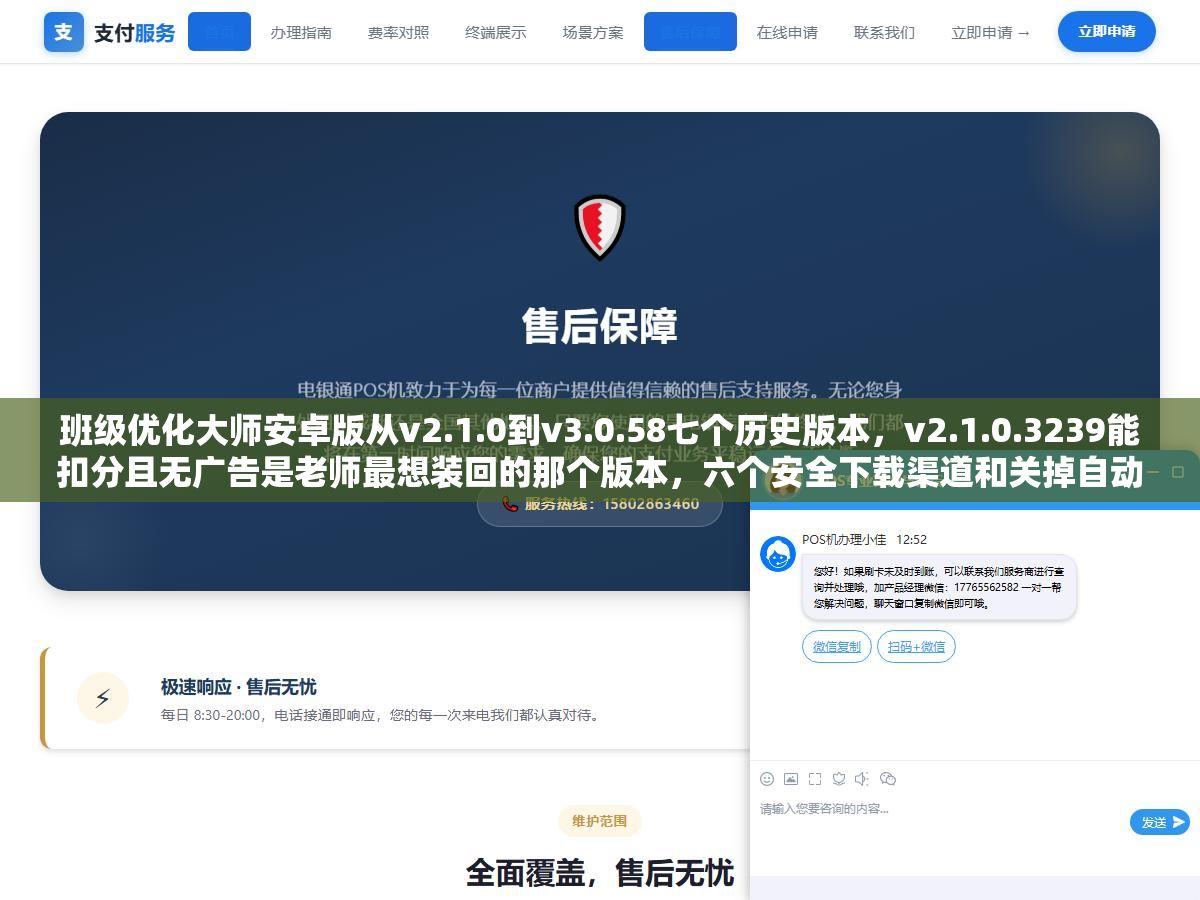Click the service rating icon in chat
Image resolution: width=1200 pixels, height=900 pixels.
839,779
